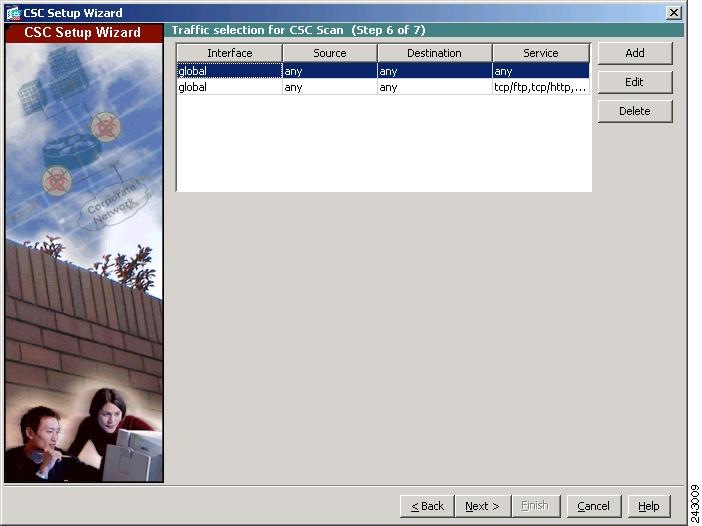The image size is (702, 526).
Task: Open Help for the wizard
Action: coord(649,506)
